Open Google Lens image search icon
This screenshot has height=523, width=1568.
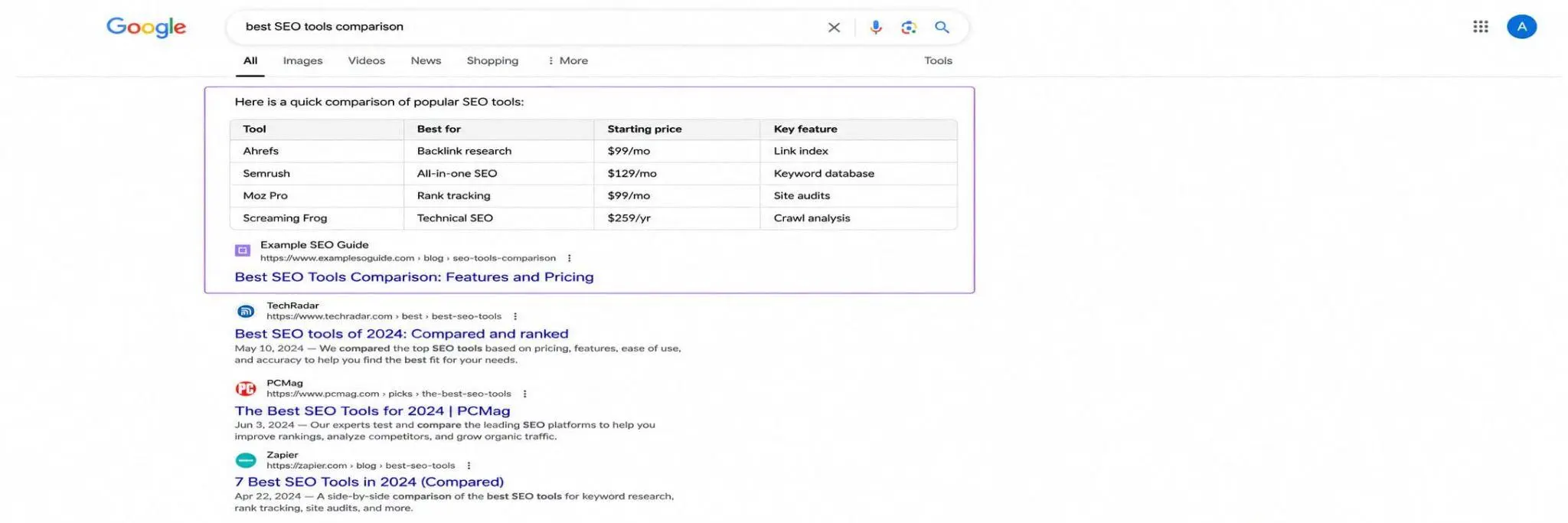tap(909, 28)
